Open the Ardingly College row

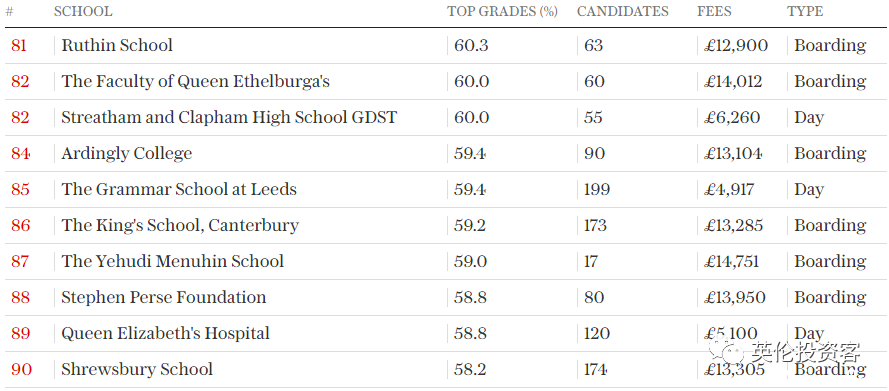[x=126, y=154]
